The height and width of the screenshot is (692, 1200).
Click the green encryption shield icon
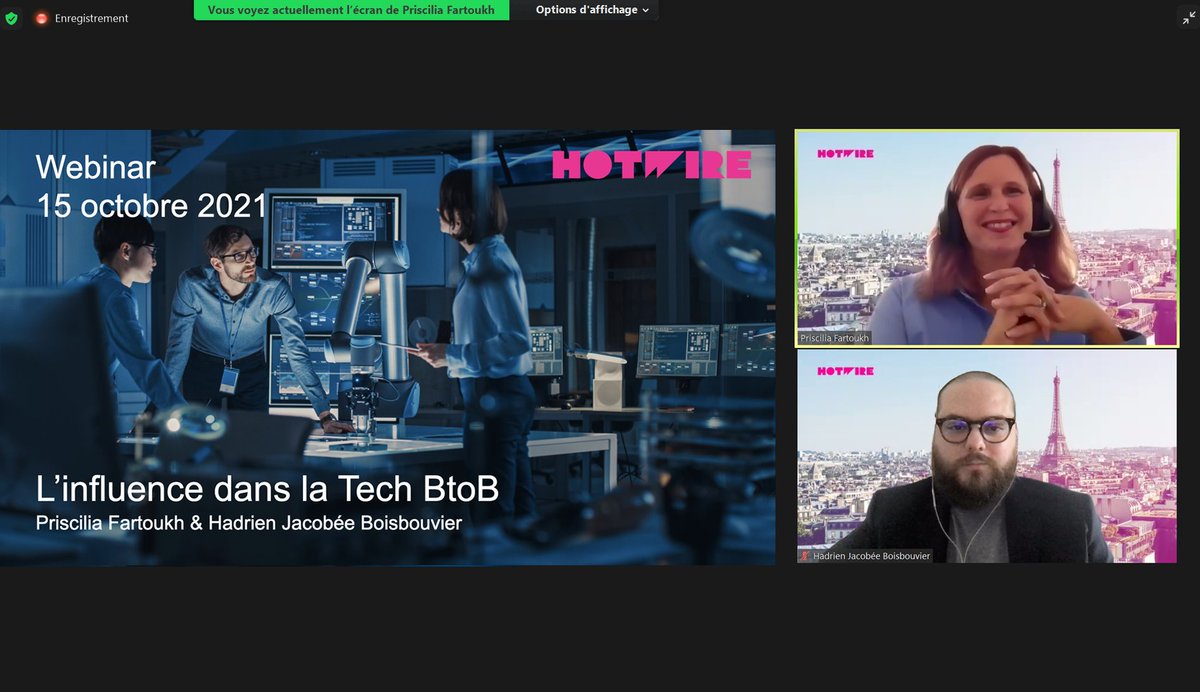click(x=11, y=18)
